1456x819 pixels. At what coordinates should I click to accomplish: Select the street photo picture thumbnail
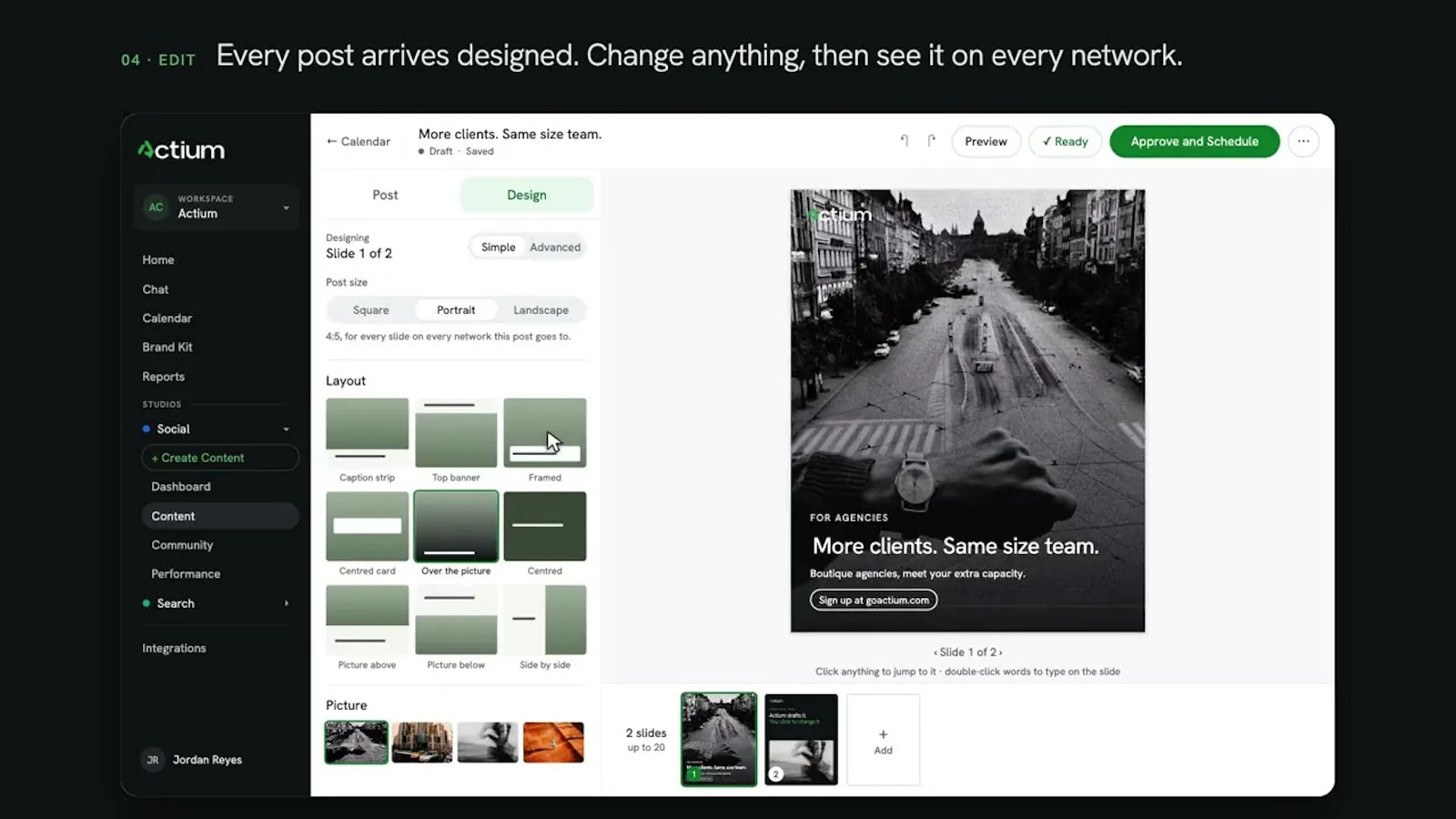point(356,742)
